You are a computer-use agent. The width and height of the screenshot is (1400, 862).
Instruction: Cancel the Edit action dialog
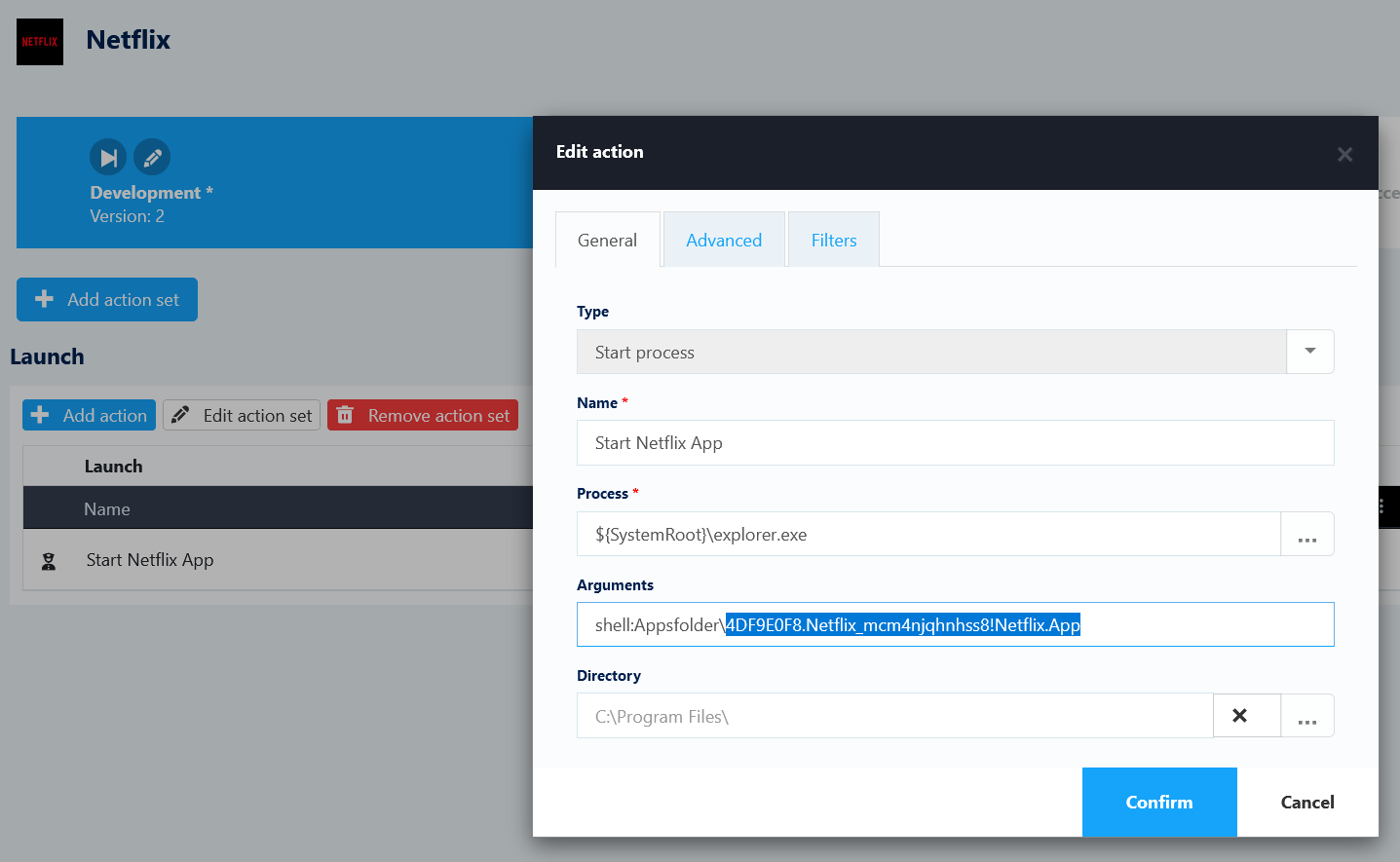pos(1307,802)
